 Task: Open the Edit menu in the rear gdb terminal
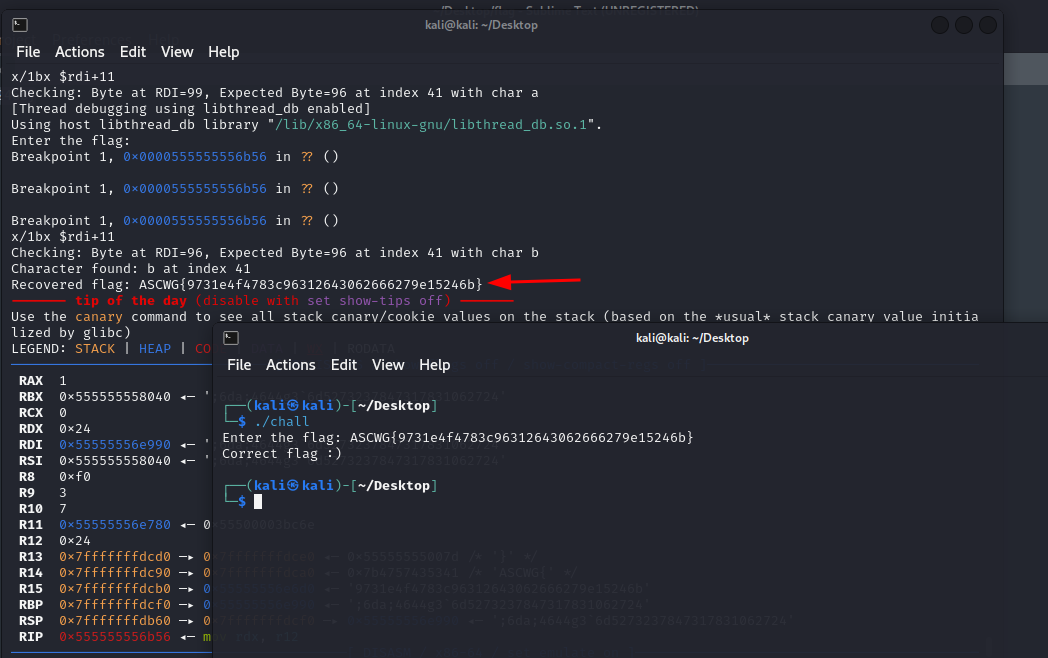coord(133,52)
